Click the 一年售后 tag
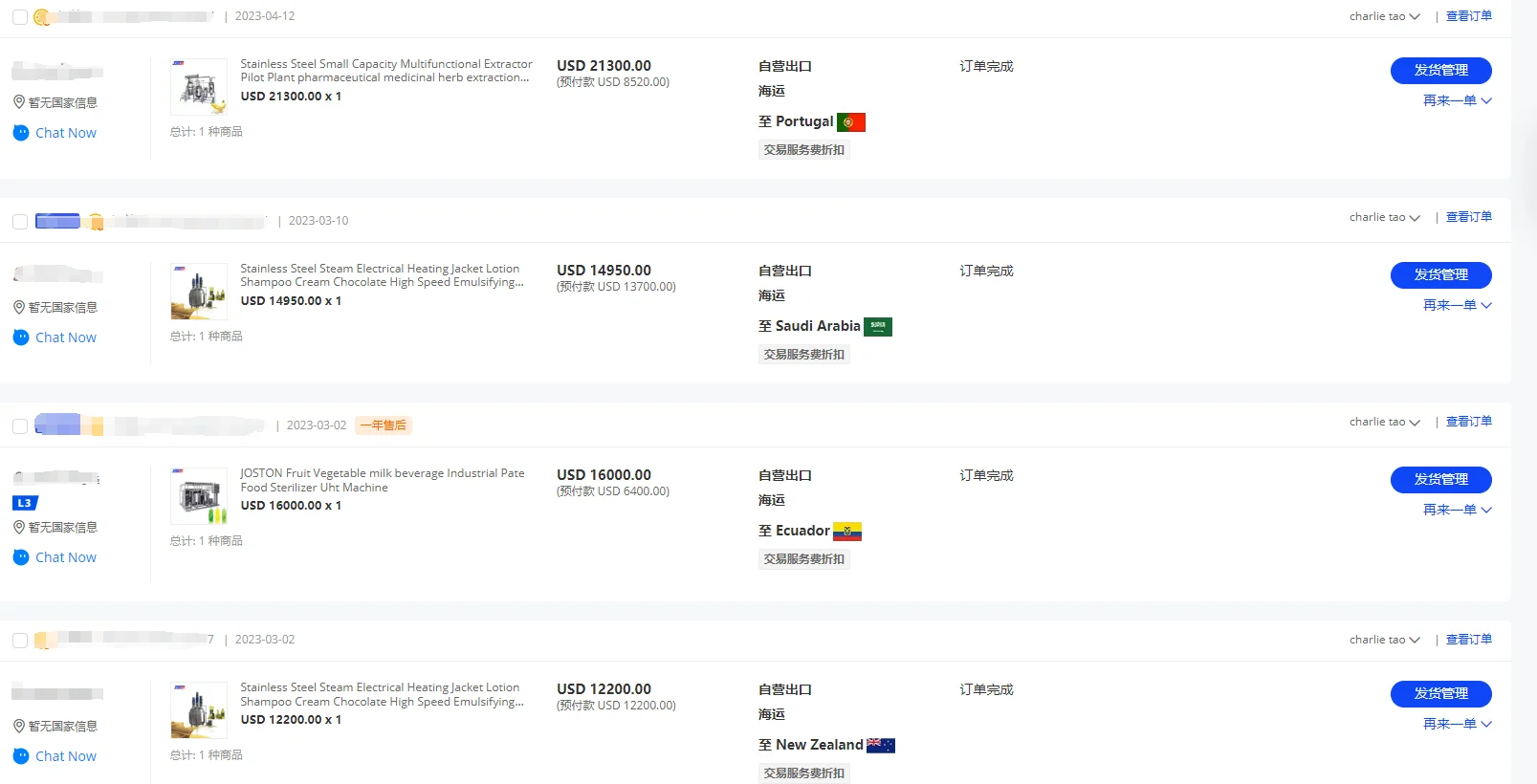 [x=384, y=425]
